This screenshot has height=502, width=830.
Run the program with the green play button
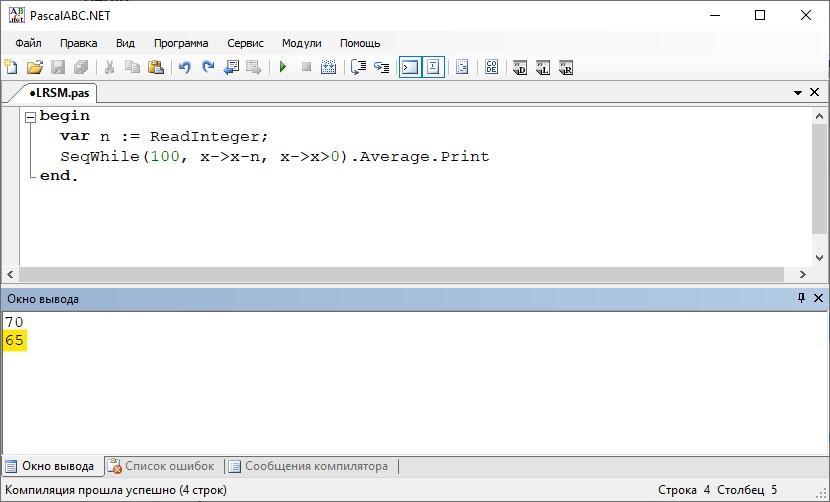click(x=283, y=67)
